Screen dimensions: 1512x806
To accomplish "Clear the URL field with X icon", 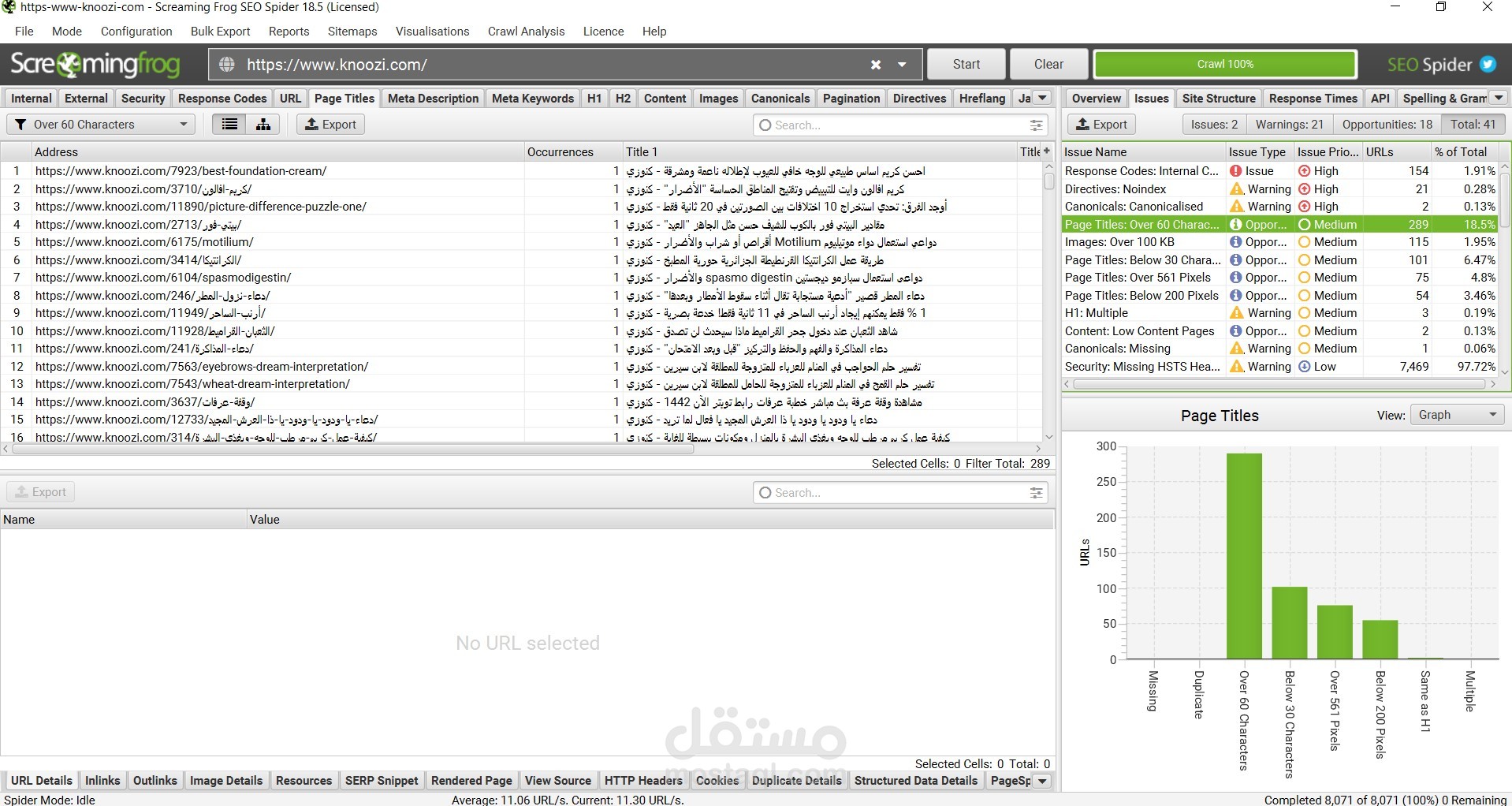I will tap(876, 65).
